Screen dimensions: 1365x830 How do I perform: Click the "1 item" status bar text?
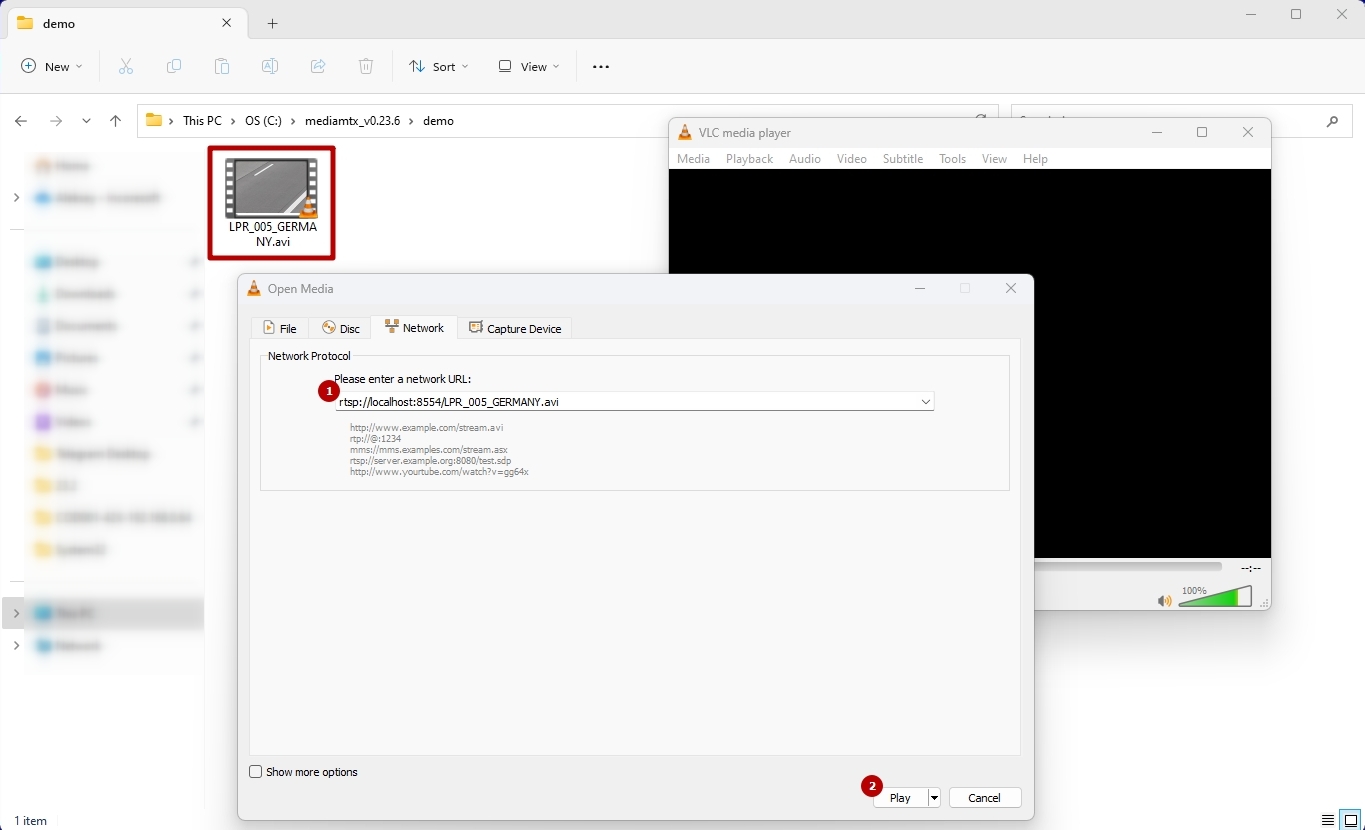coord(30,821)
